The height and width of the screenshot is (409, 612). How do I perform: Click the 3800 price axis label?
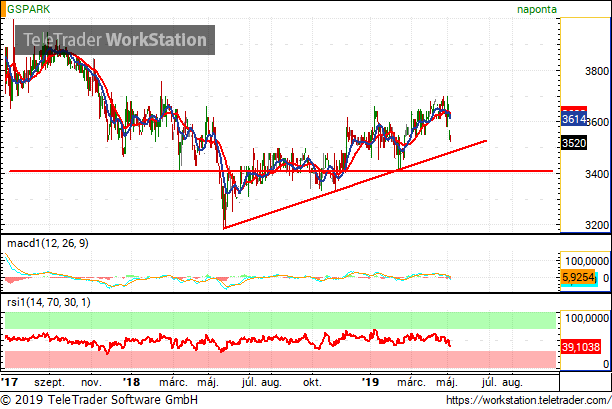click(x=597, y=71)
